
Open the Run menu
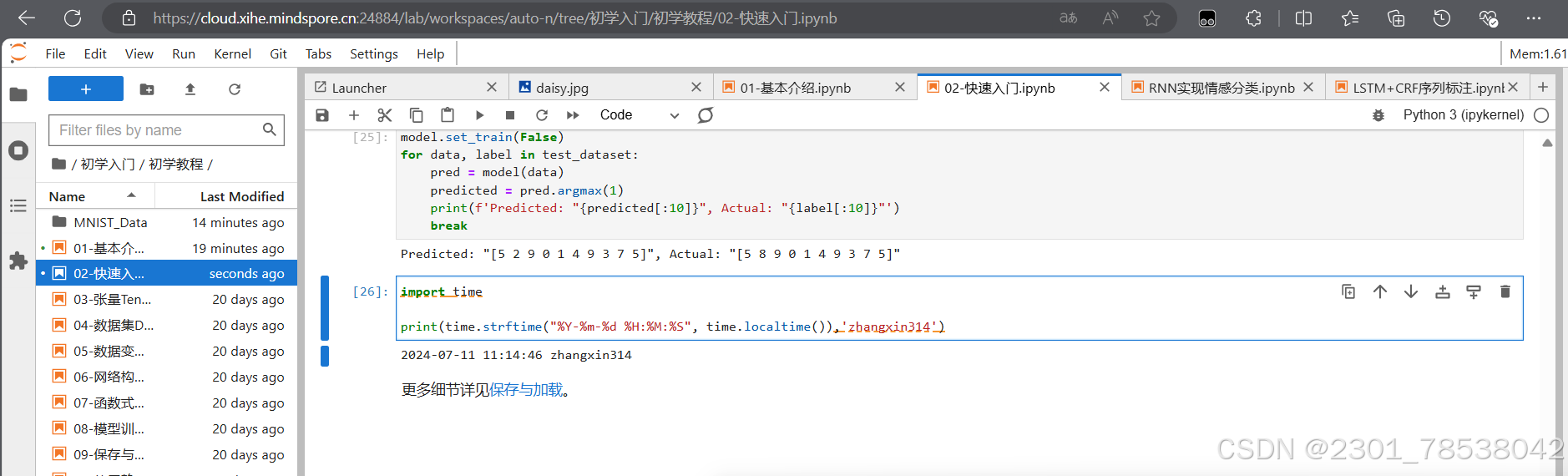(x=184, y=53)
